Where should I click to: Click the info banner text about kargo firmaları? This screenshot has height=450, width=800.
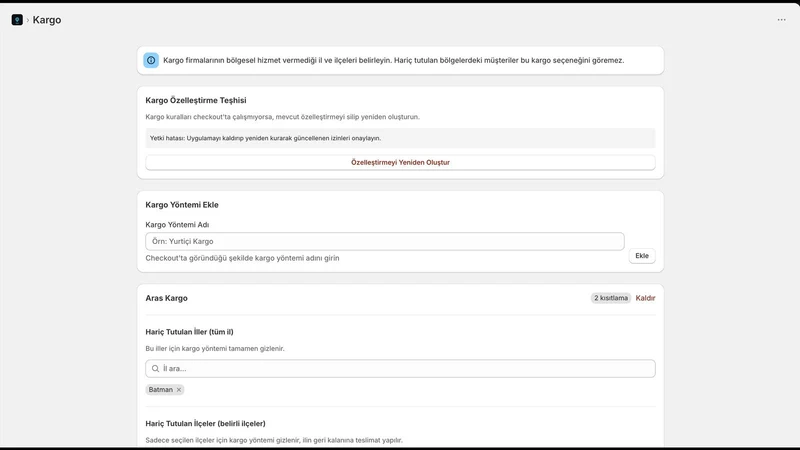point(393,60)
